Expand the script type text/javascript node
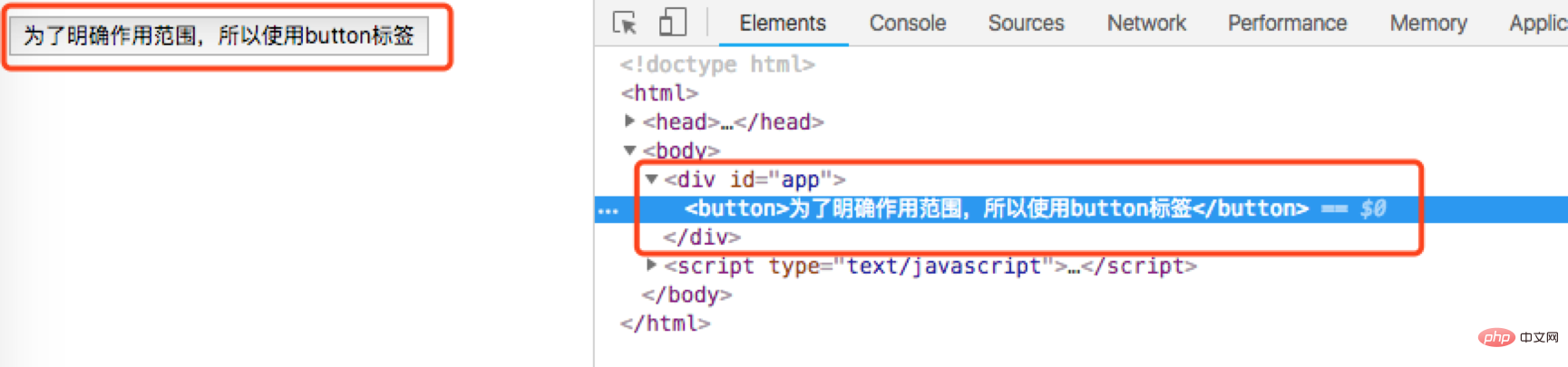The width and height of the screenshot is (1568, 367). tap(651, 265)
